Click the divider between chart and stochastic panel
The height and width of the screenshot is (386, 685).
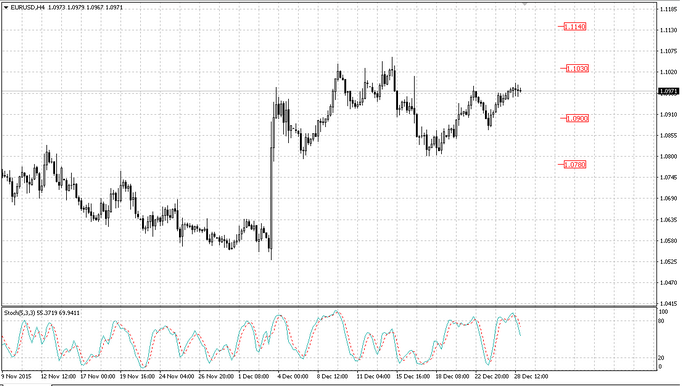point(329,307)
